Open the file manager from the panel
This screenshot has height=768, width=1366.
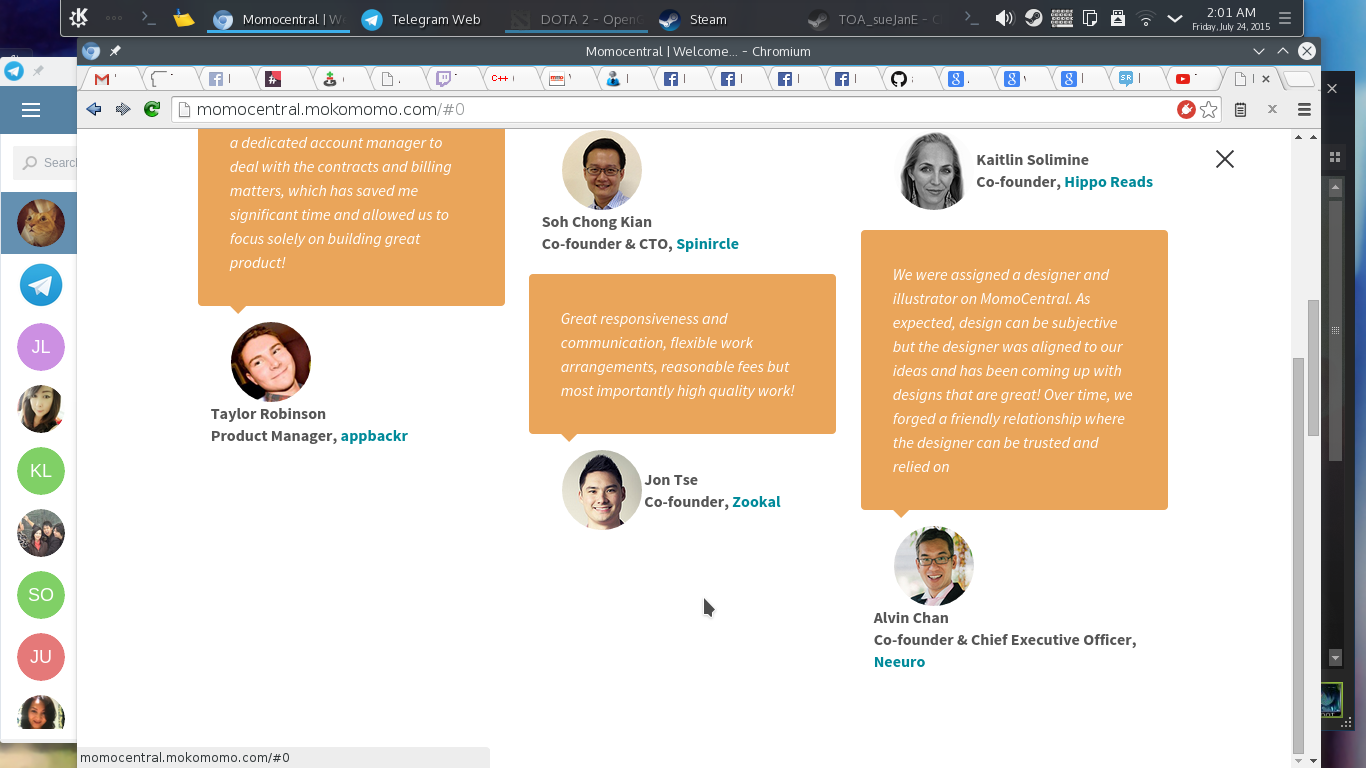coord(183,18)
